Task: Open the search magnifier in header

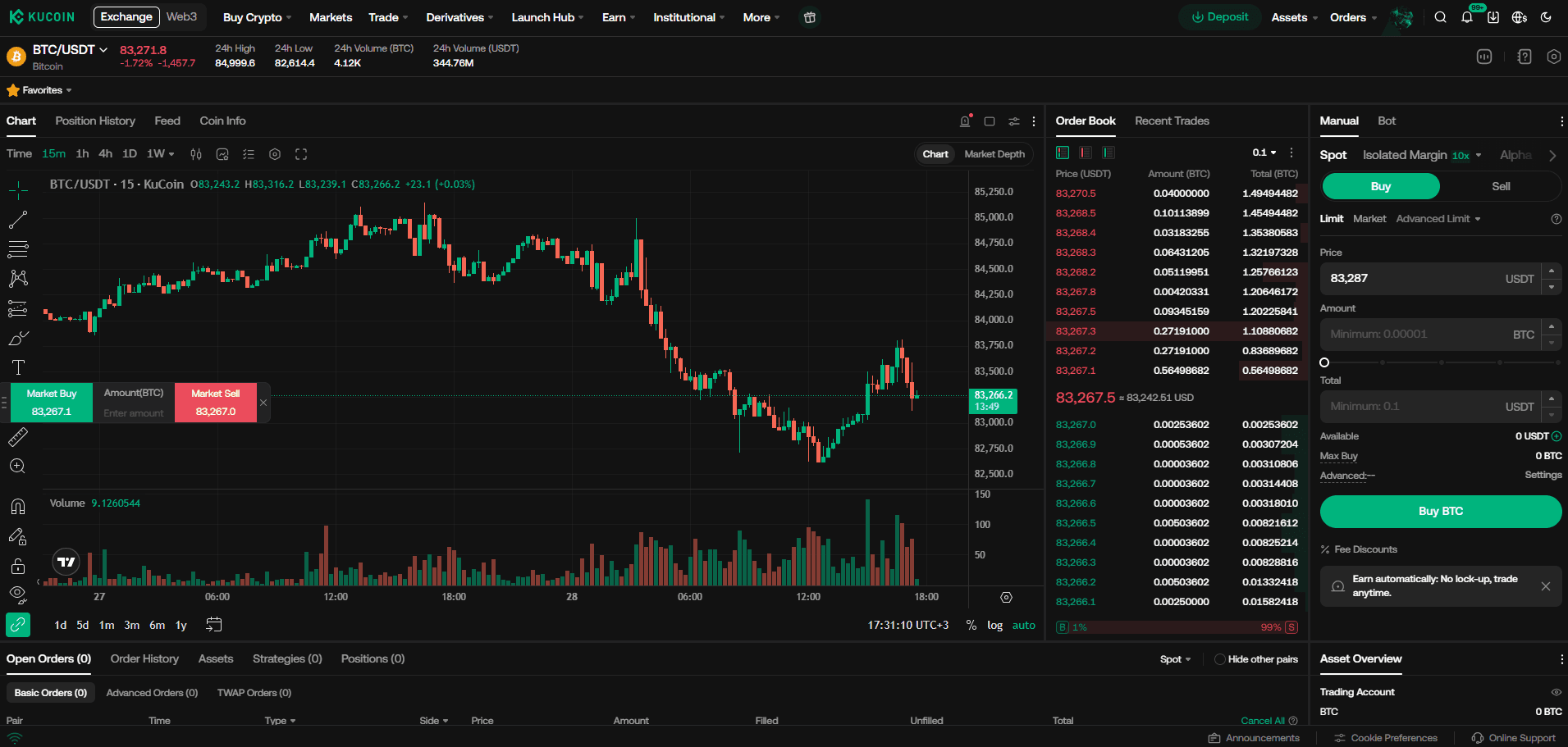Action: (1440, 17)
